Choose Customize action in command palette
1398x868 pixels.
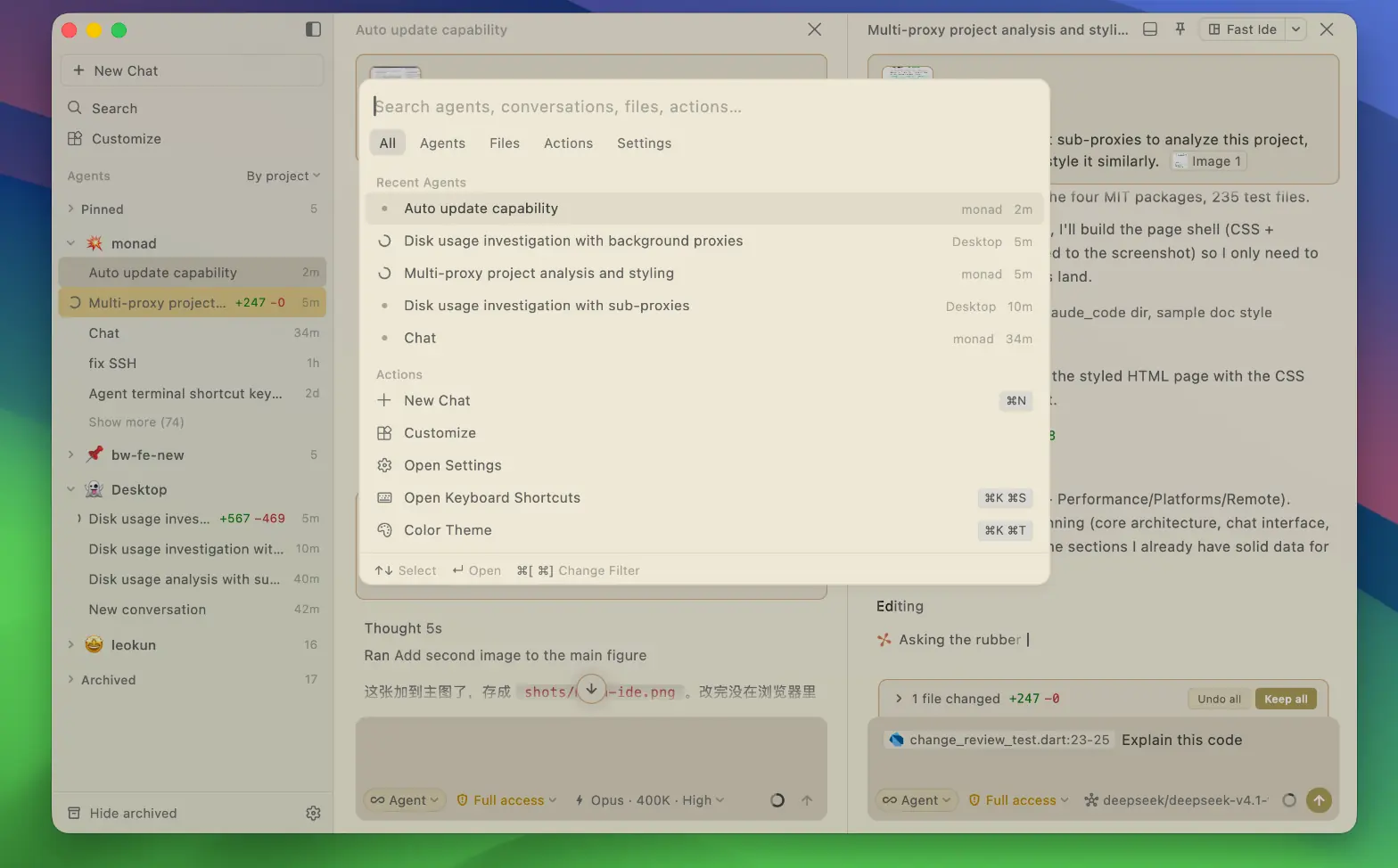[x=704, y=433]
